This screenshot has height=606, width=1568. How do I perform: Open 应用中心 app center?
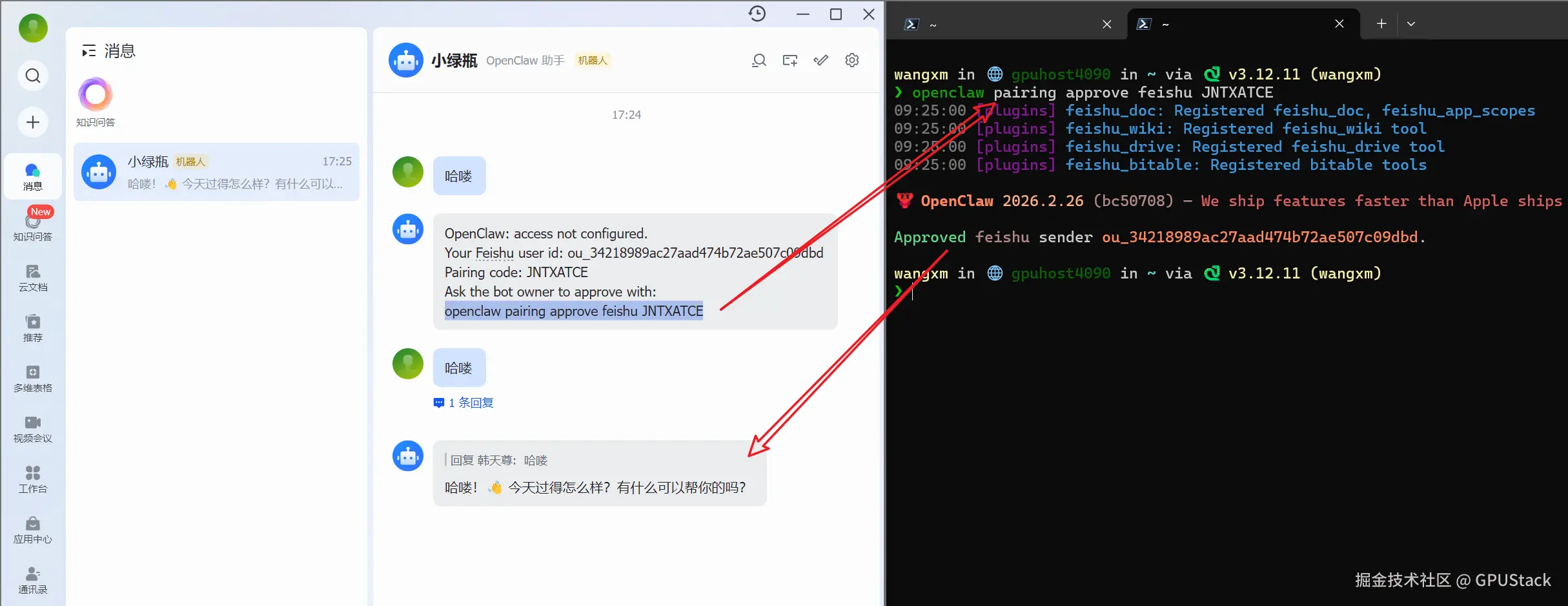33,530
